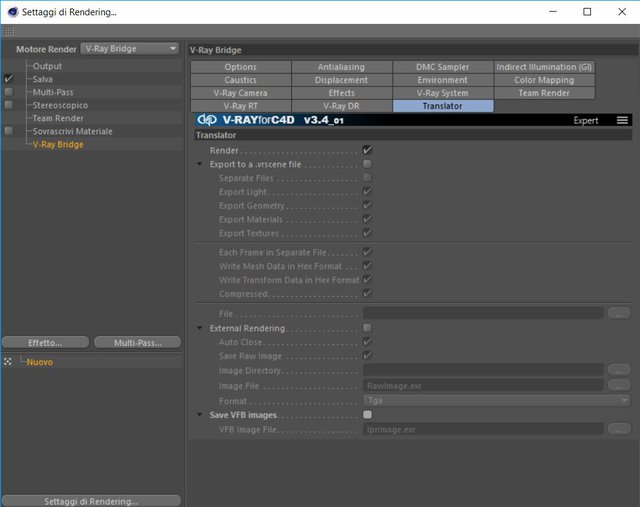Click the Multi-Pass... button

[138, 342]
